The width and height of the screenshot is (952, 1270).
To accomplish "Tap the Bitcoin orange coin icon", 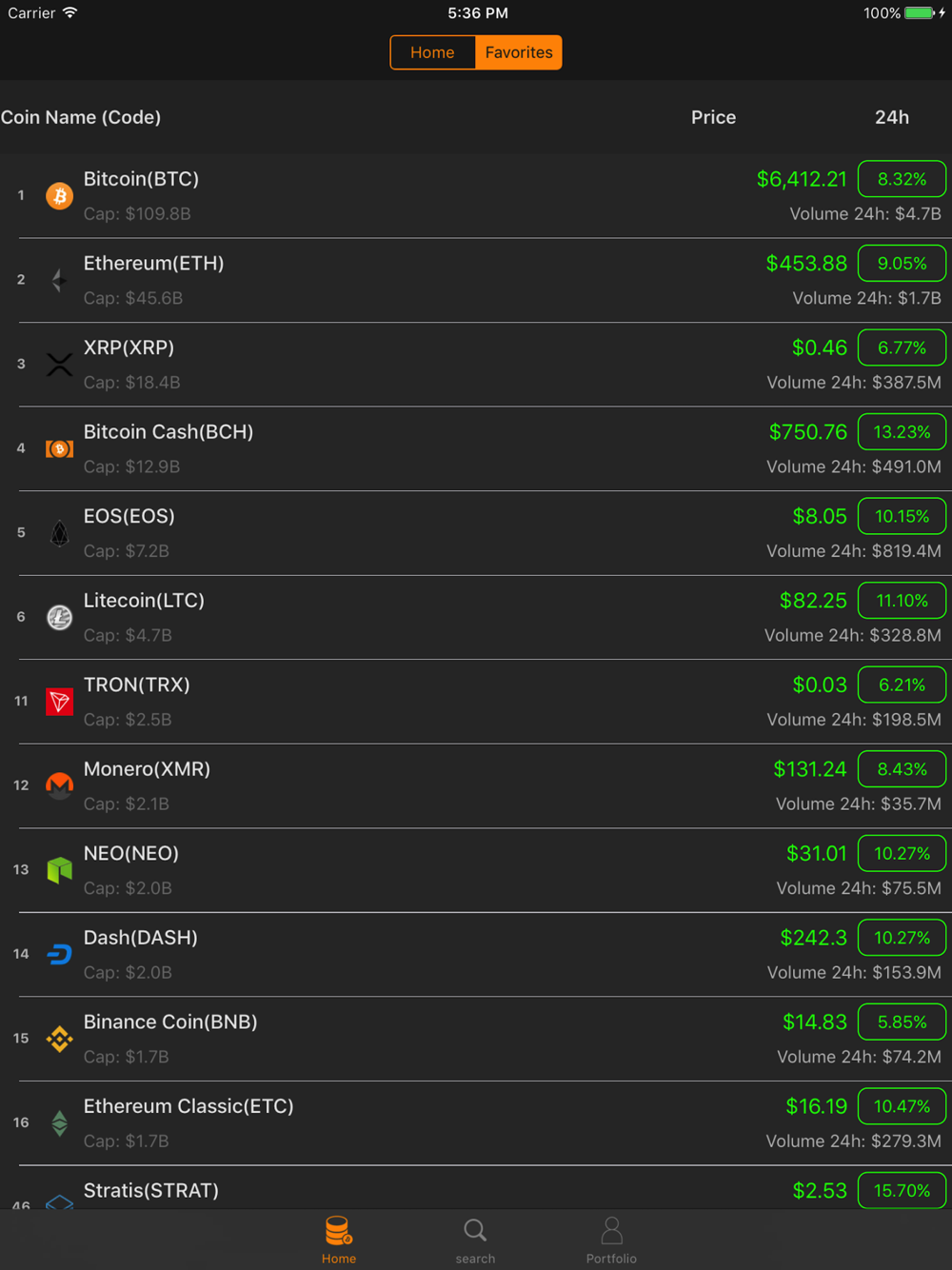I will coord(59,196).
